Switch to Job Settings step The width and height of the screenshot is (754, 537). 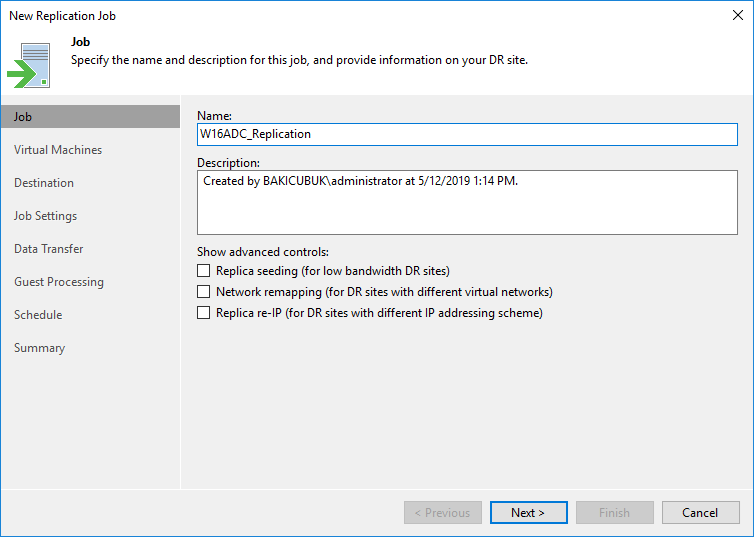pyautogui.click(x=45, y=216)
